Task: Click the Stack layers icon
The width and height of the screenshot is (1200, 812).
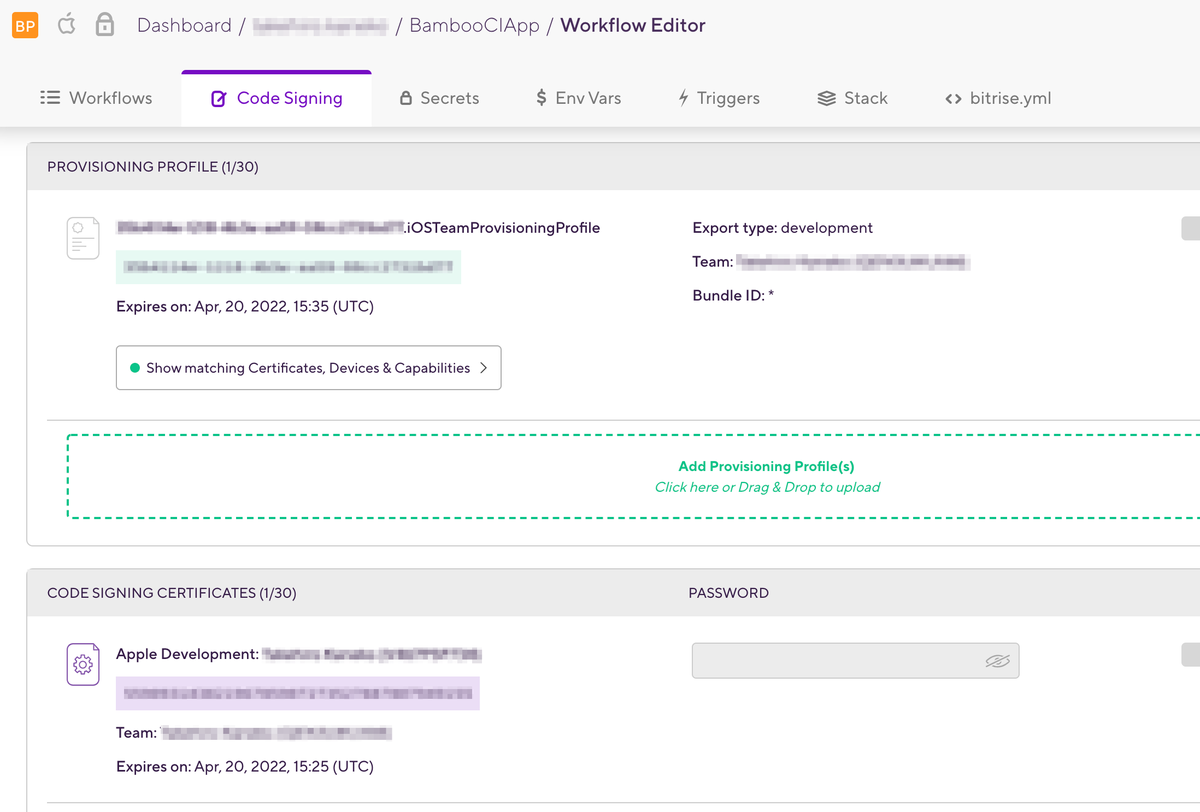Action: click(x=826, y=98)
